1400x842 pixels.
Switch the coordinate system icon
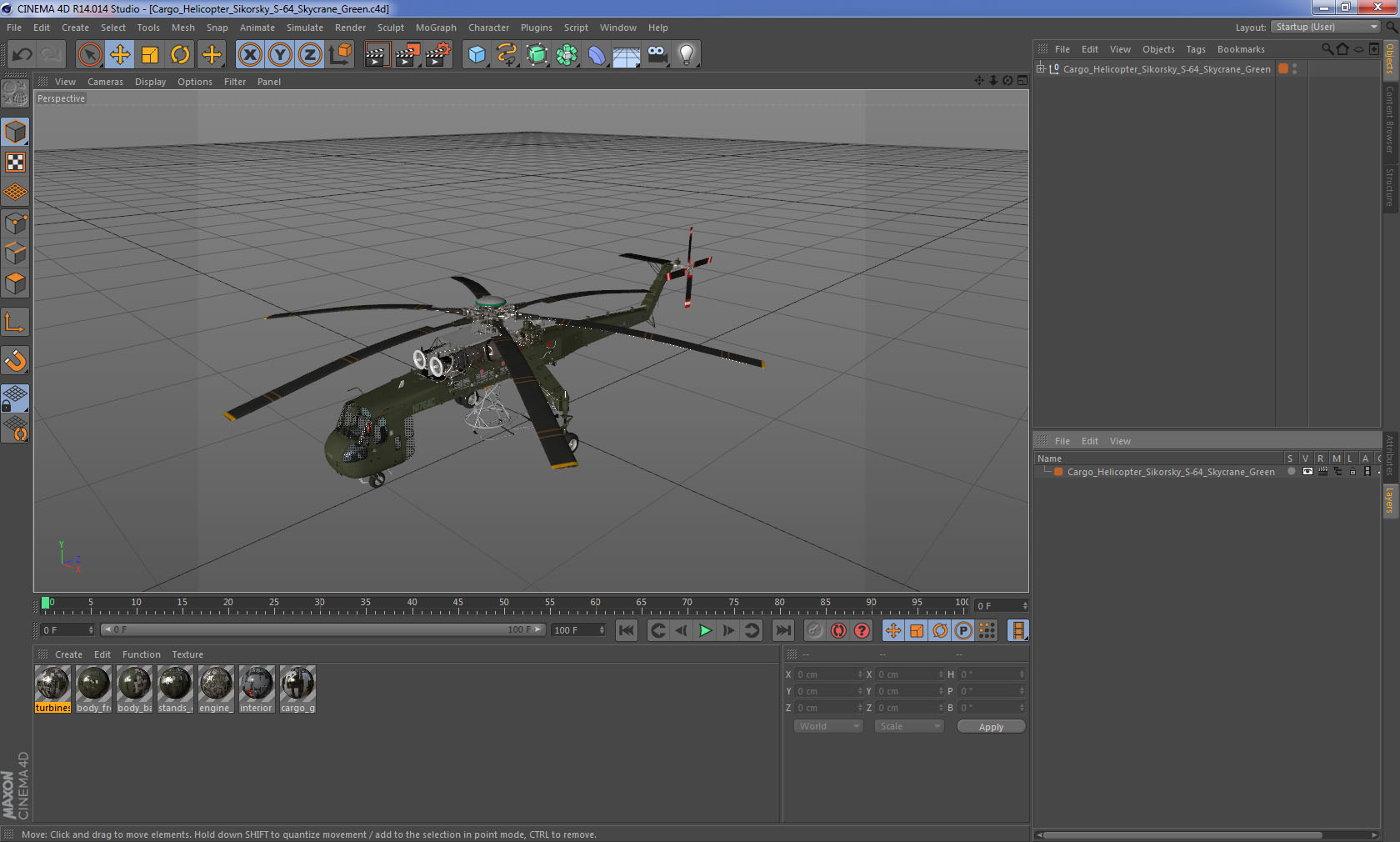pyautogui.click(x=340, y=55)
